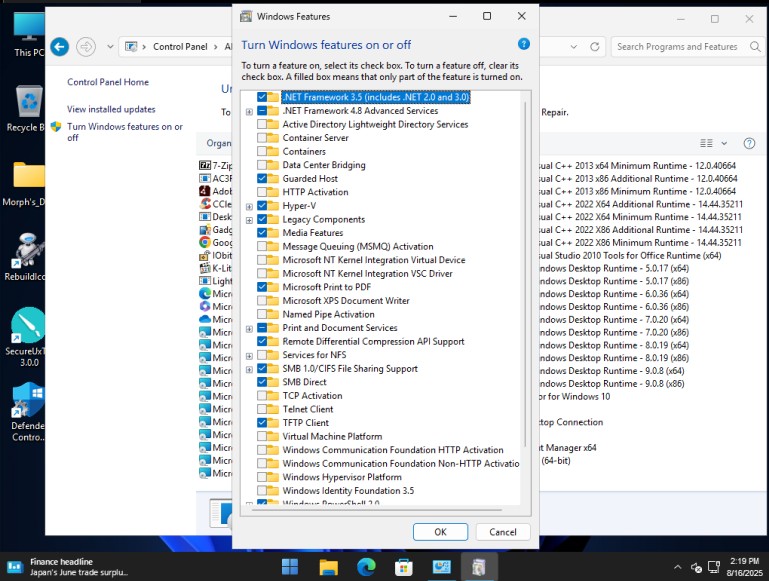Select the Data Center Bridging row
769x581 pixels.
click(324, 165)
